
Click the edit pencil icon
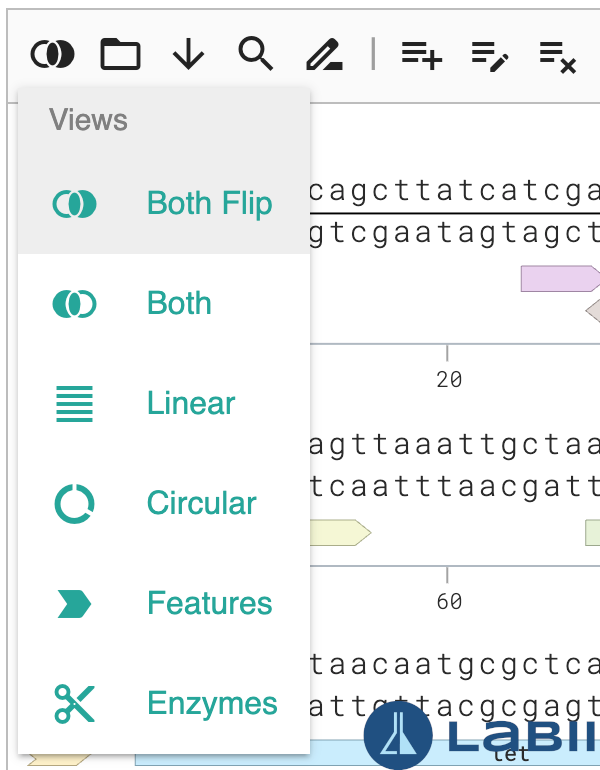point(324,54)
